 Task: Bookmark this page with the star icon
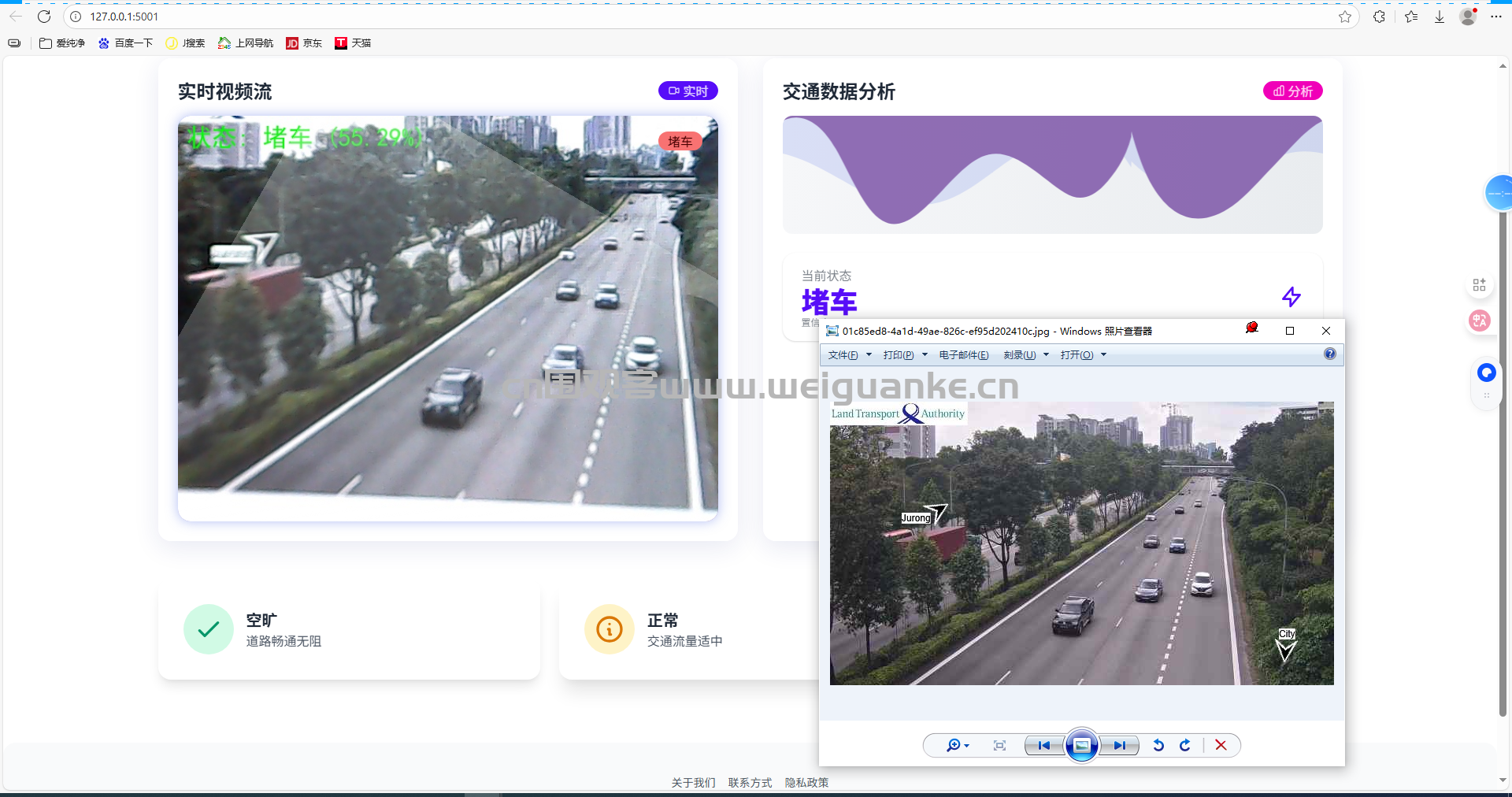[1345, 17]
